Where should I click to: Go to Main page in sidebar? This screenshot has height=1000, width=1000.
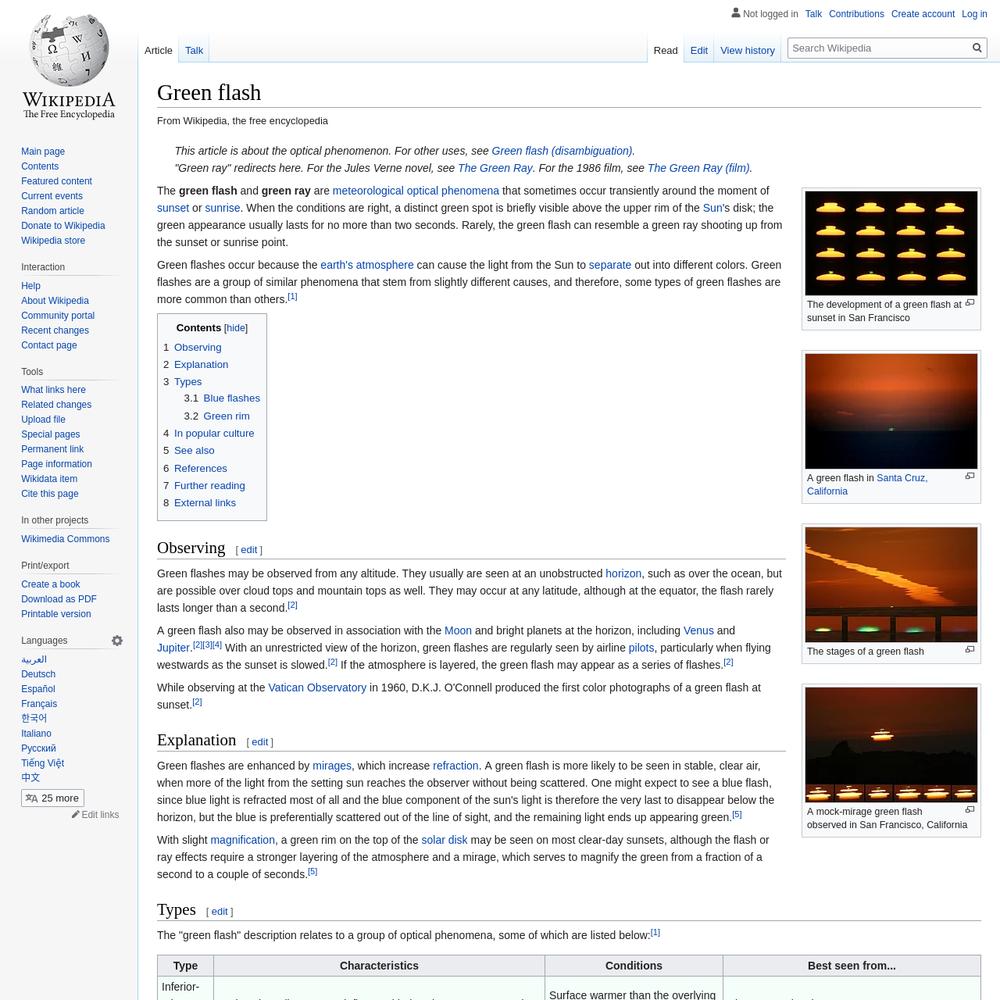click(43, 151)
